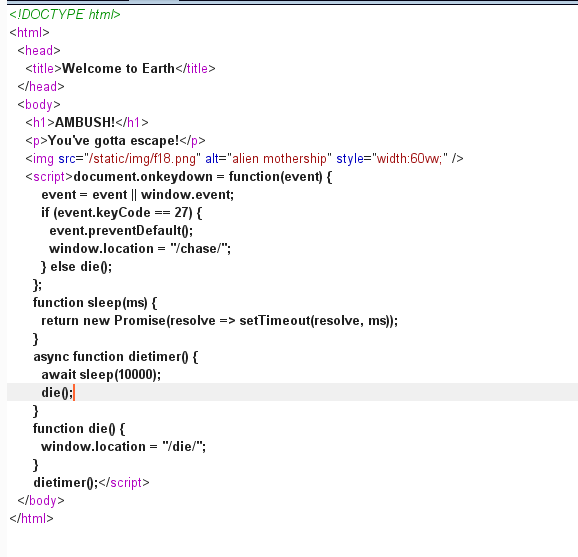Click the 'async function dietimer() {' line

(116, 357)
